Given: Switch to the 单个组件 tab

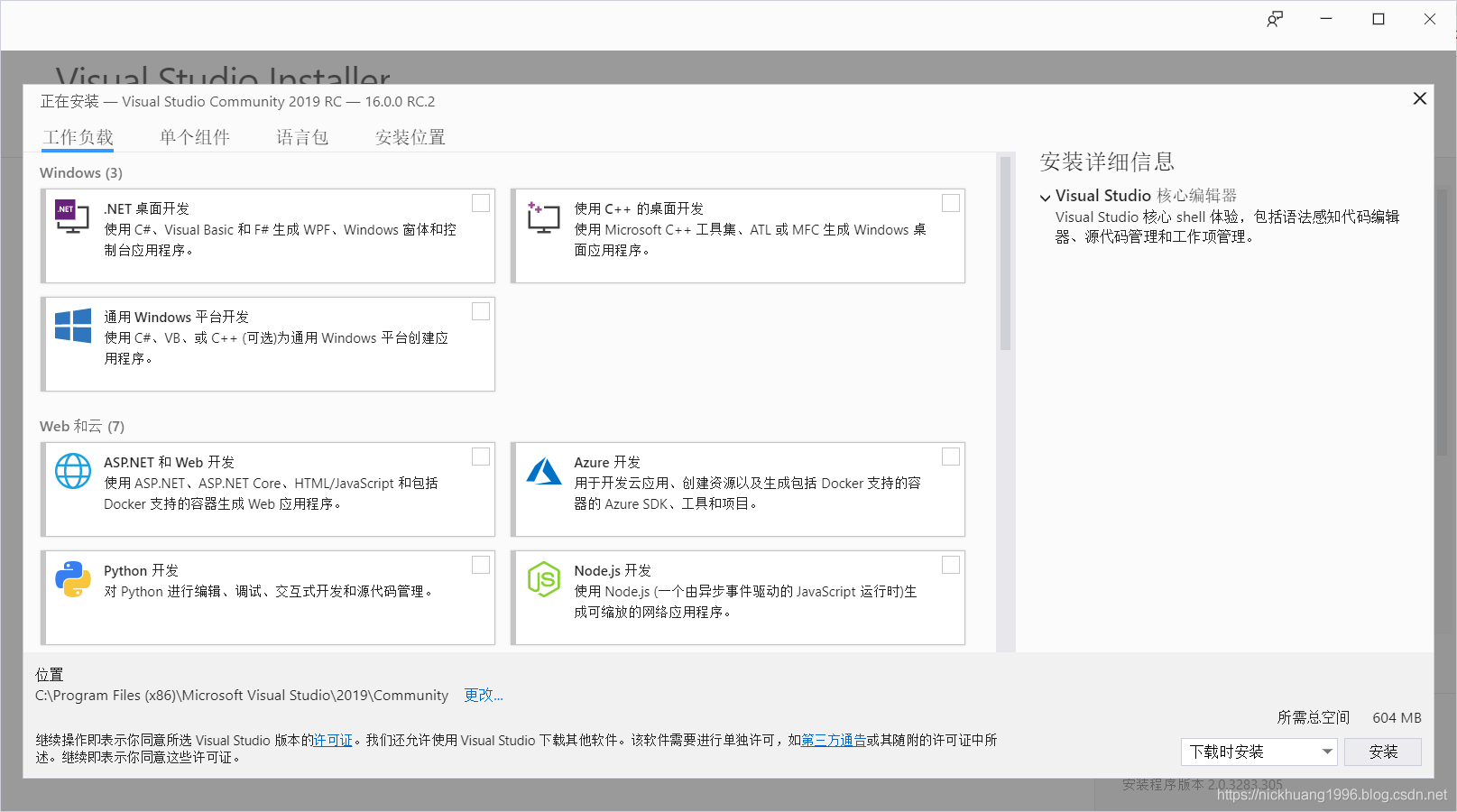Looking at the screenshot, I should tap(195, 136).
